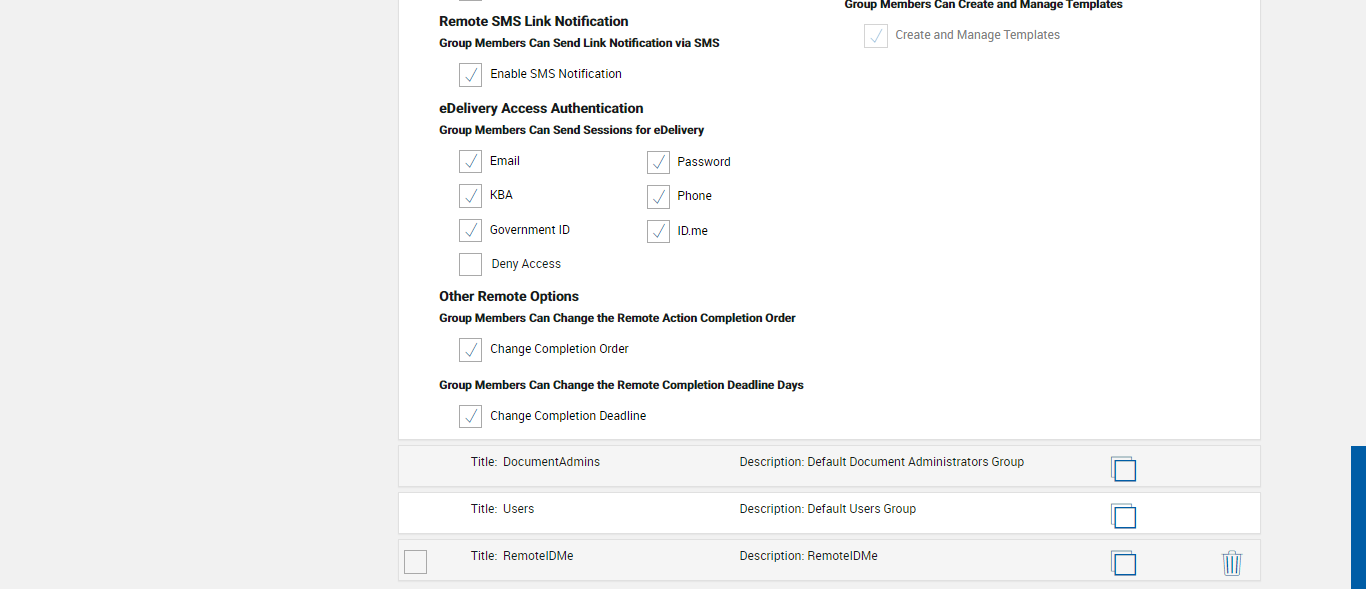
Task: Toggle Change Completion Deadline checkbox
Action: pyautogui.click(x=470, y=416)
